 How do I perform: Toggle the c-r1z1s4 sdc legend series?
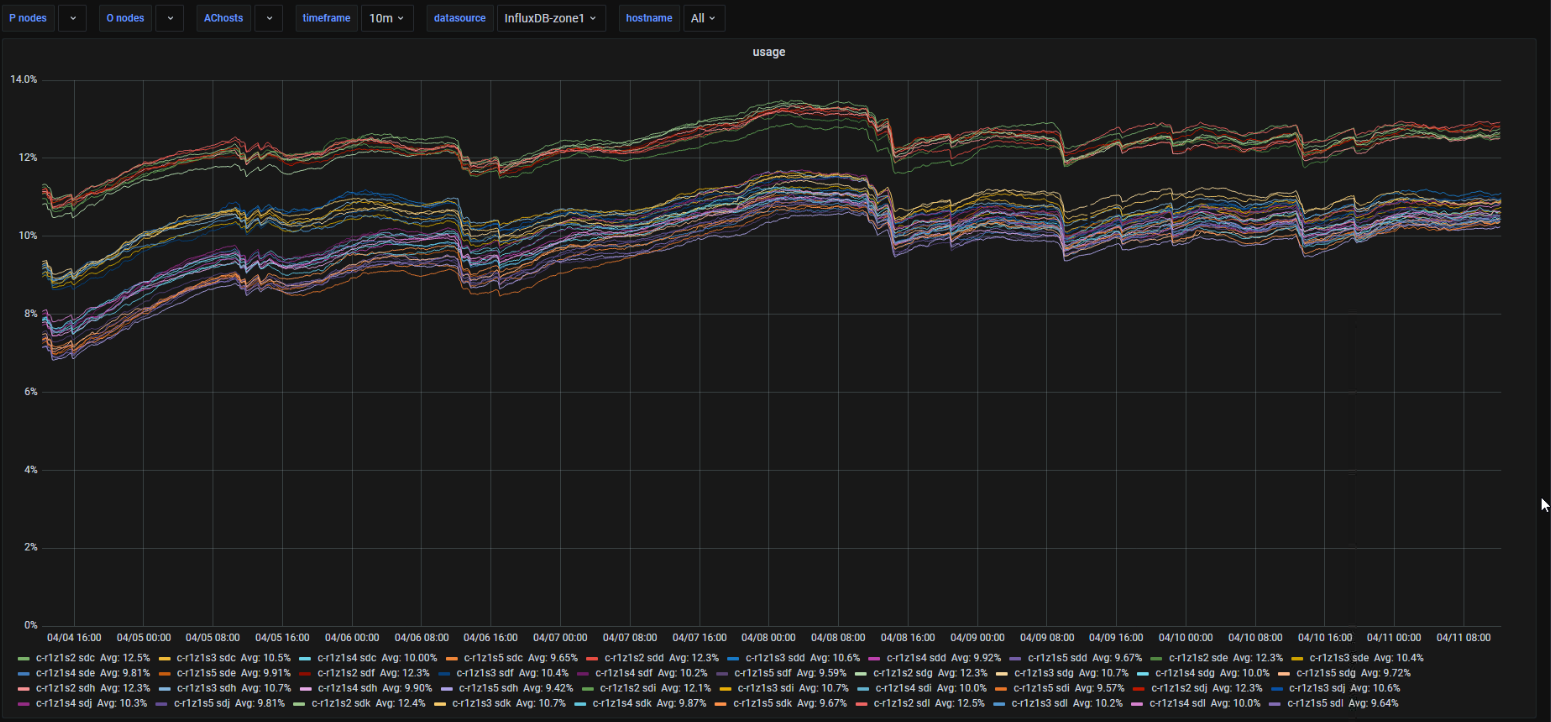(346, 658)
